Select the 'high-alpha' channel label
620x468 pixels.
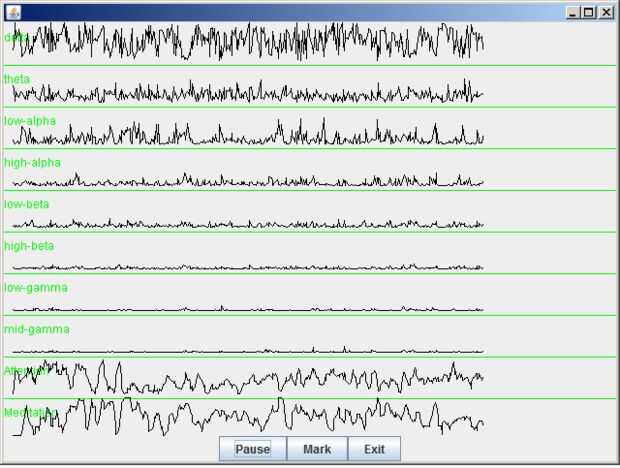(x=32, y=163)
